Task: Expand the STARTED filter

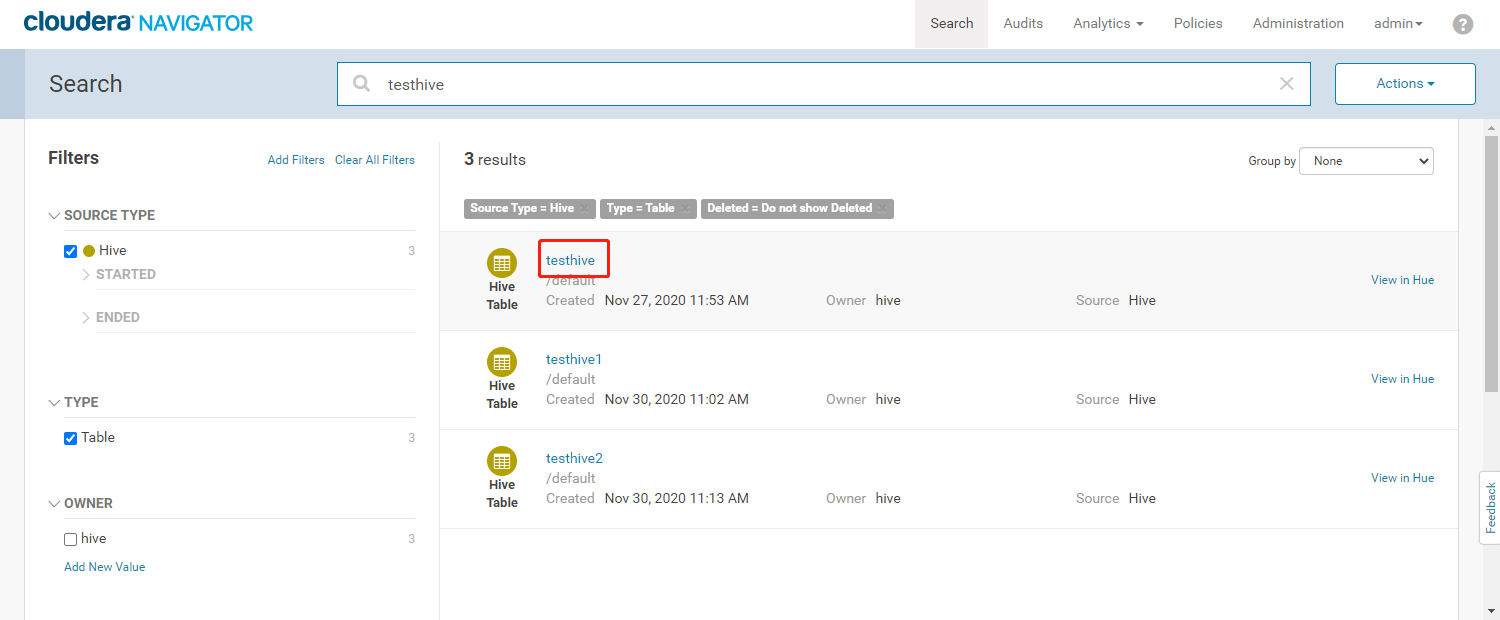Action: [x=86, y=274]
